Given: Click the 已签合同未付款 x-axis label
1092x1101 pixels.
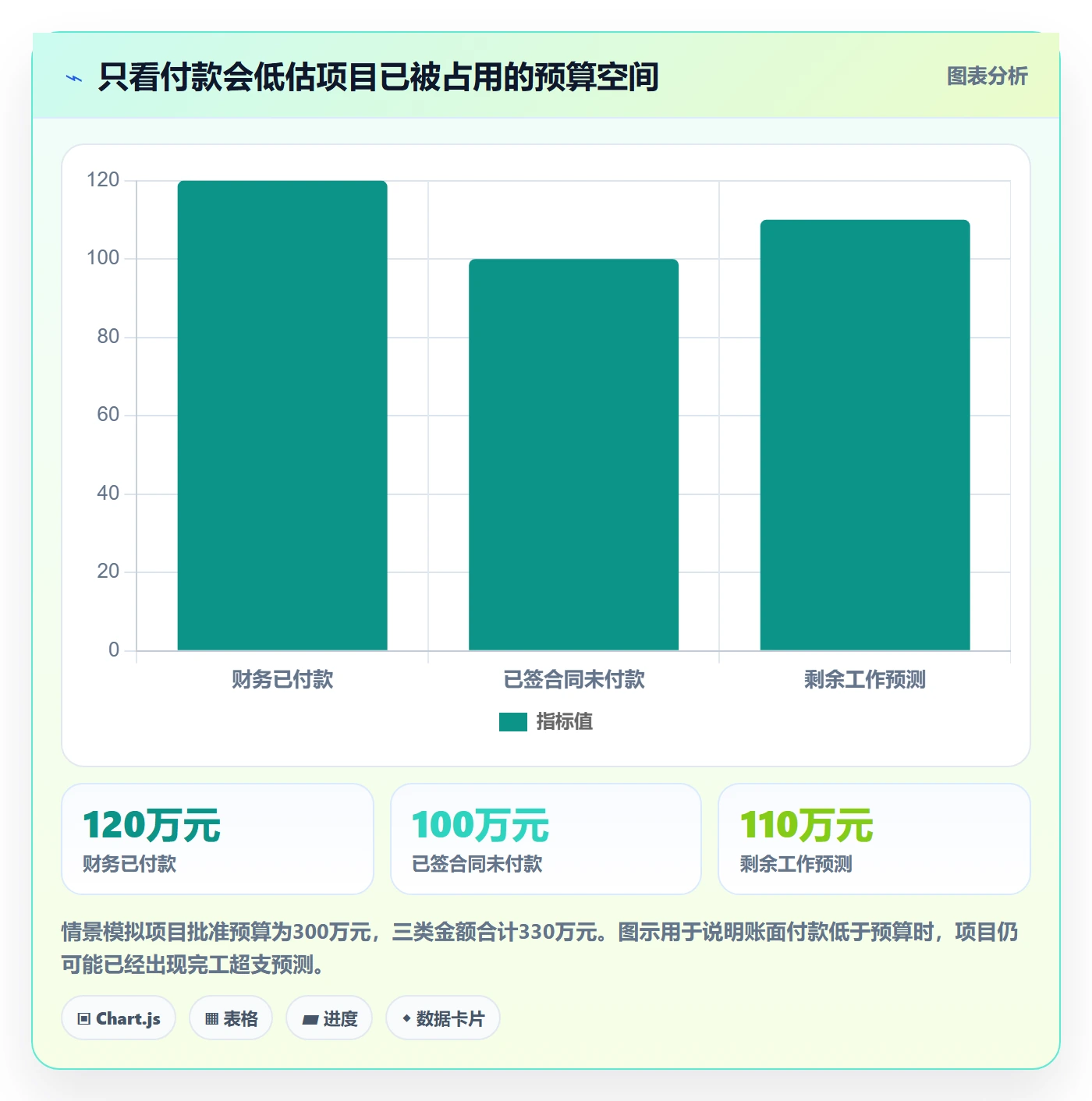Looking at the screenshot, I should pos(574,679).
